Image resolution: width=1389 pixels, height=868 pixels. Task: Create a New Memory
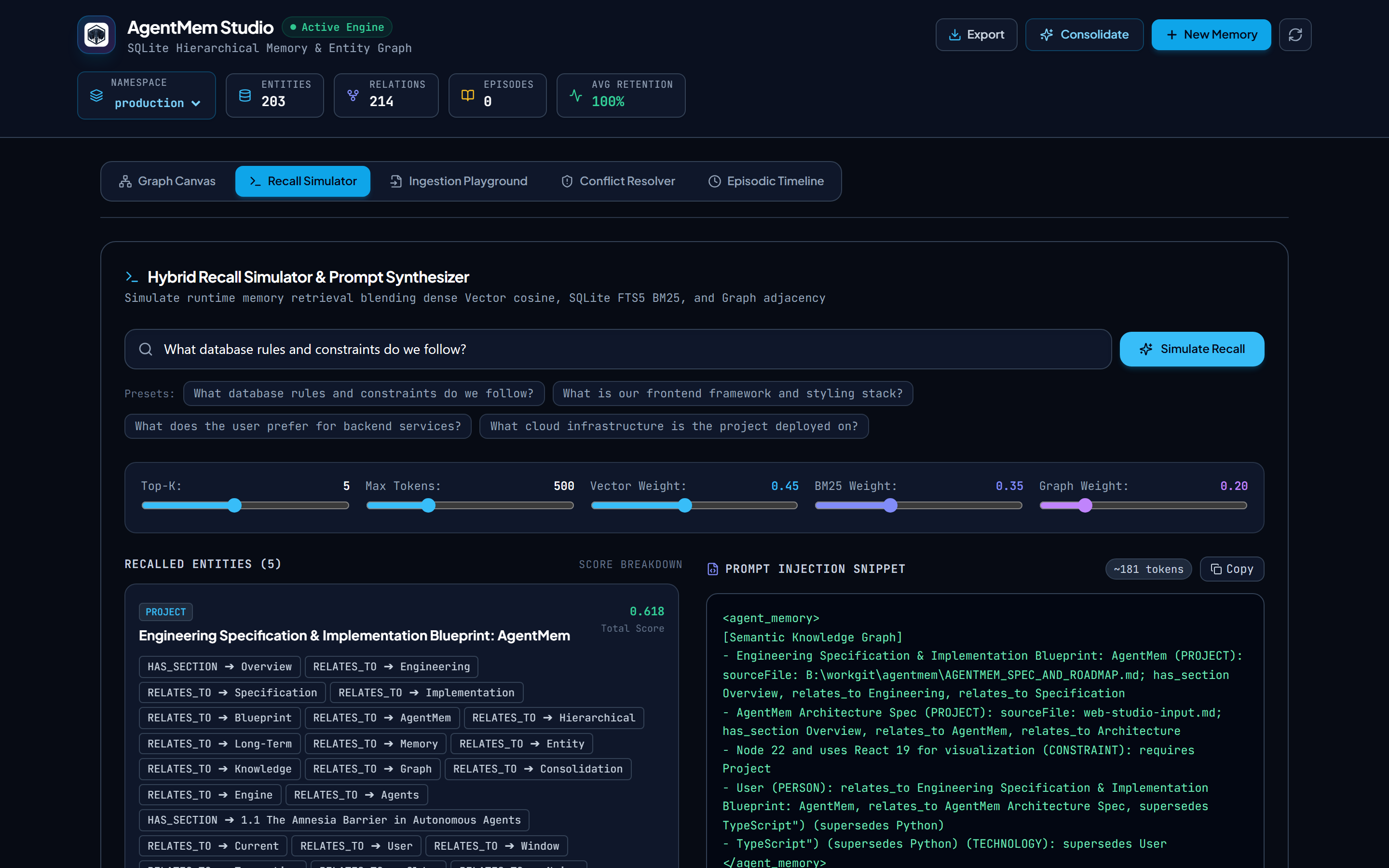[1211, 34]
